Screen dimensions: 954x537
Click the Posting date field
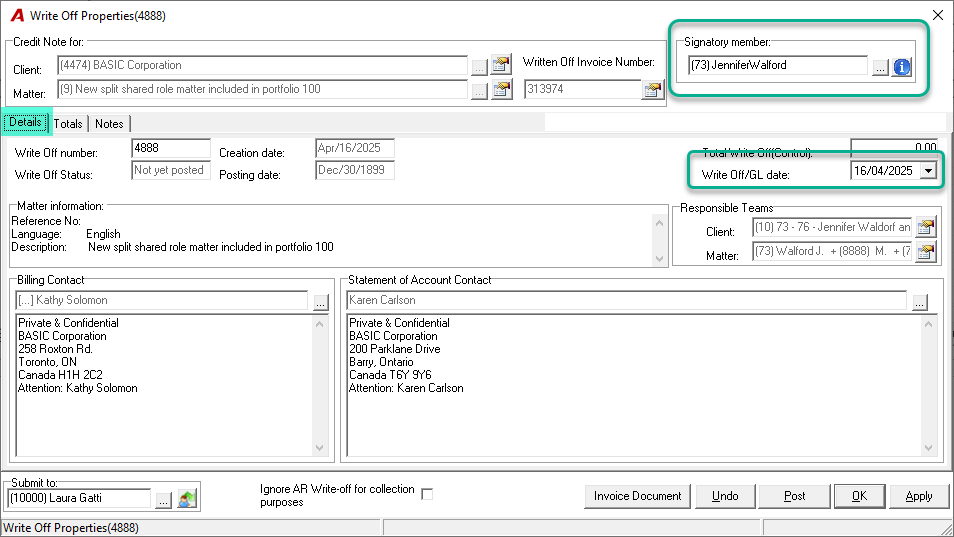[x=355, y=170]
